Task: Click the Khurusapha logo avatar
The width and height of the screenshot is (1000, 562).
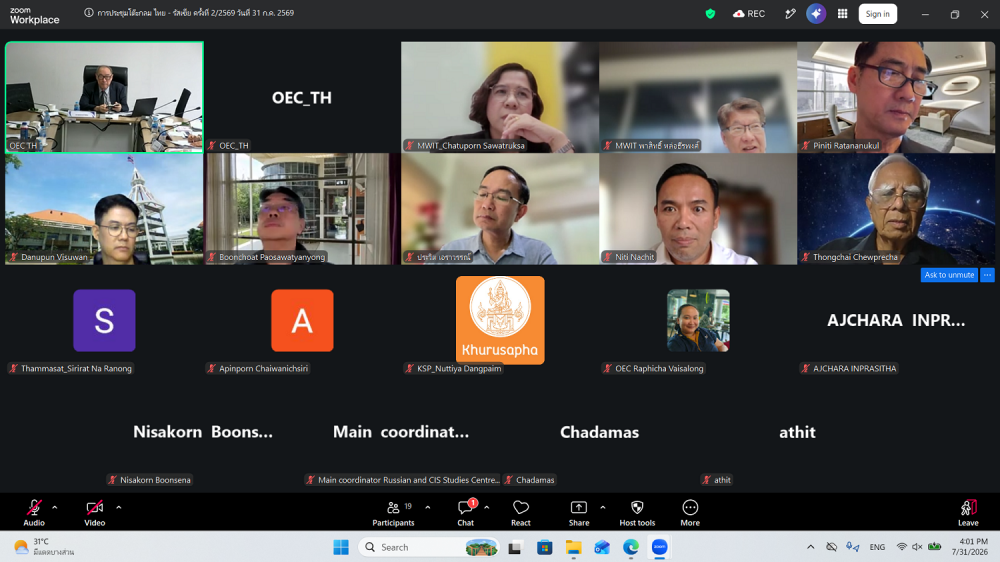Action: (x=500, y=320)
